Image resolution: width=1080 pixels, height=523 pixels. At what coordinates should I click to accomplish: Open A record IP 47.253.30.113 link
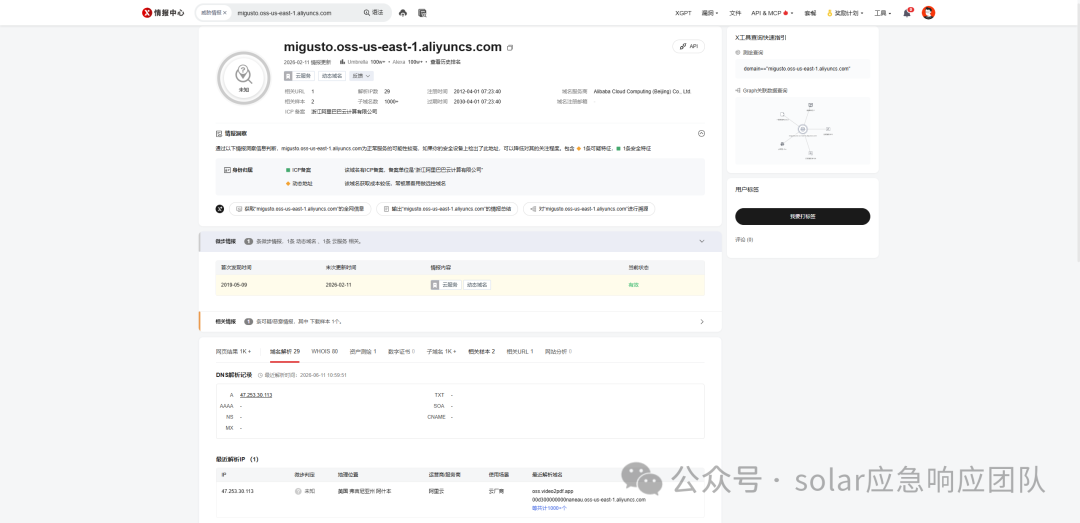tap(256, 395)
